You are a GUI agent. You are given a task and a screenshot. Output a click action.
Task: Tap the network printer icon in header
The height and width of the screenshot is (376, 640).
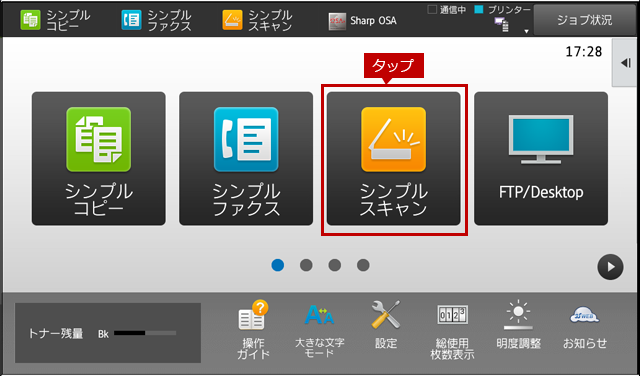tap(502, 25)
